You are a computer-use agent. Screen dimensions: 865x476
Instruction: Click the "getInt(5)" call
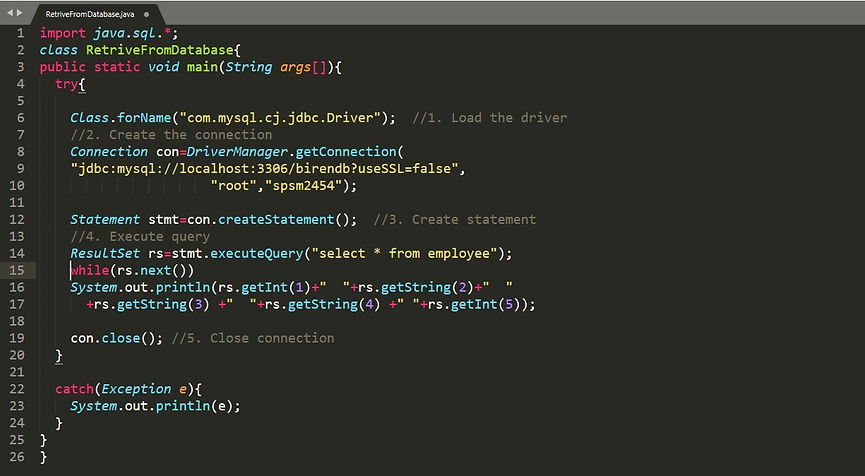pyautogui.click(x=485, y=304)
